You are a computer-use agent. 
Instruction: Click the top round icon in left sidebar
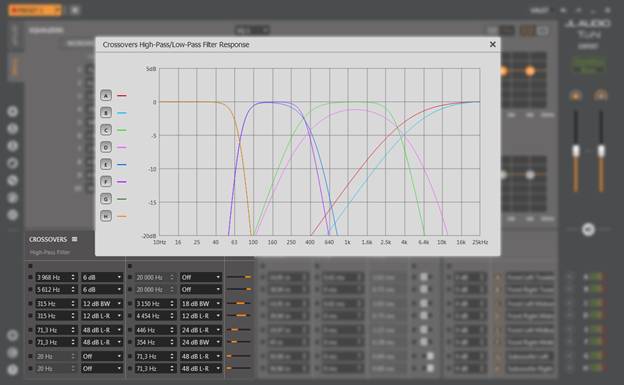[13, 111]
